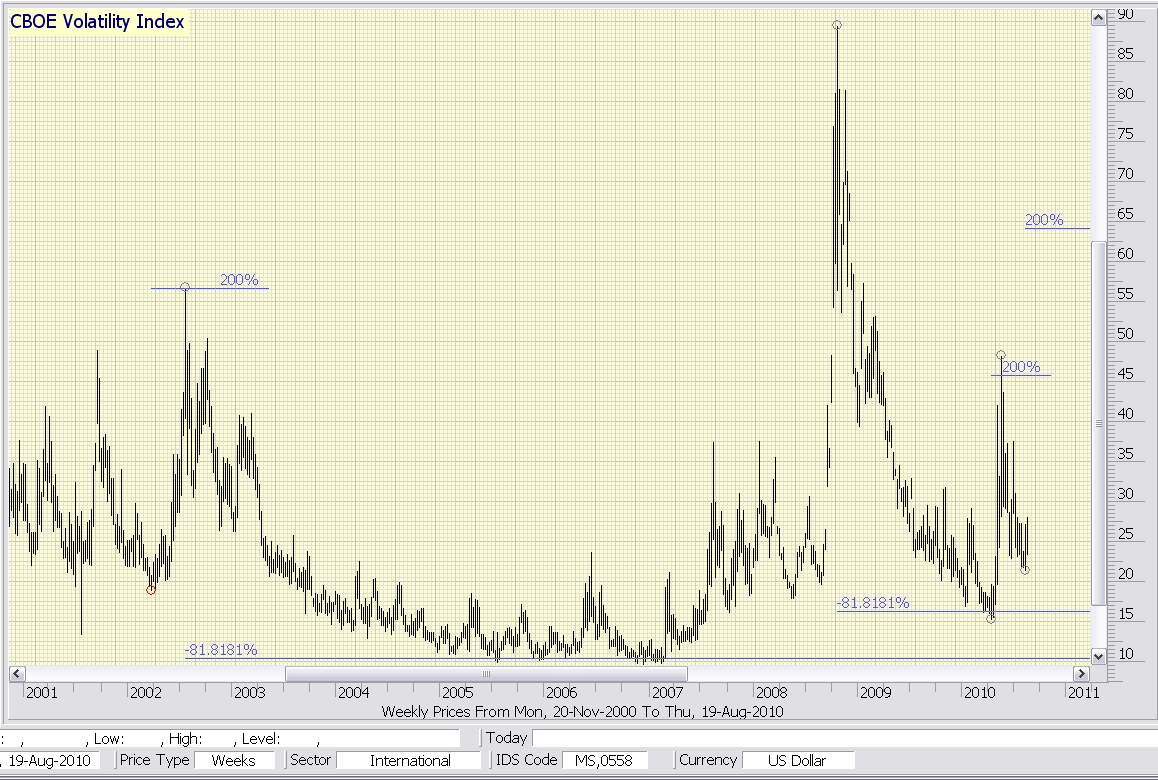Select the circle marker atop the 2010 spike
Screen dimensions: 1158x780
coord(1001,355)
